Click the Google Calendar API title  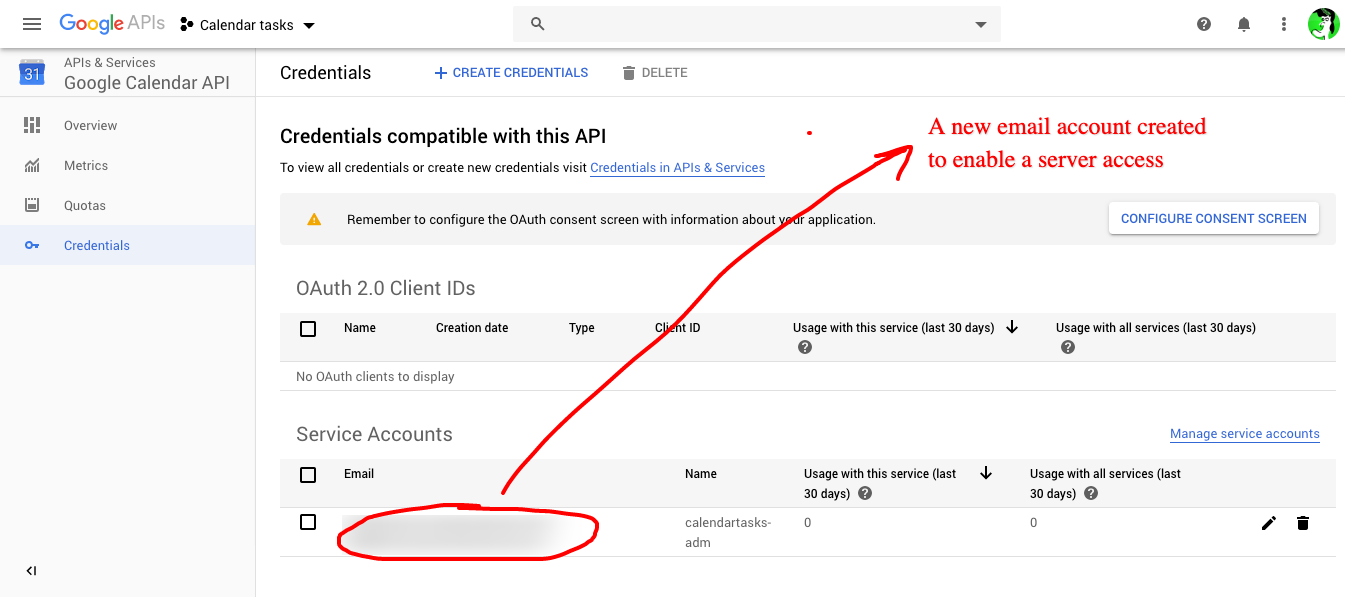click(147, 83)
